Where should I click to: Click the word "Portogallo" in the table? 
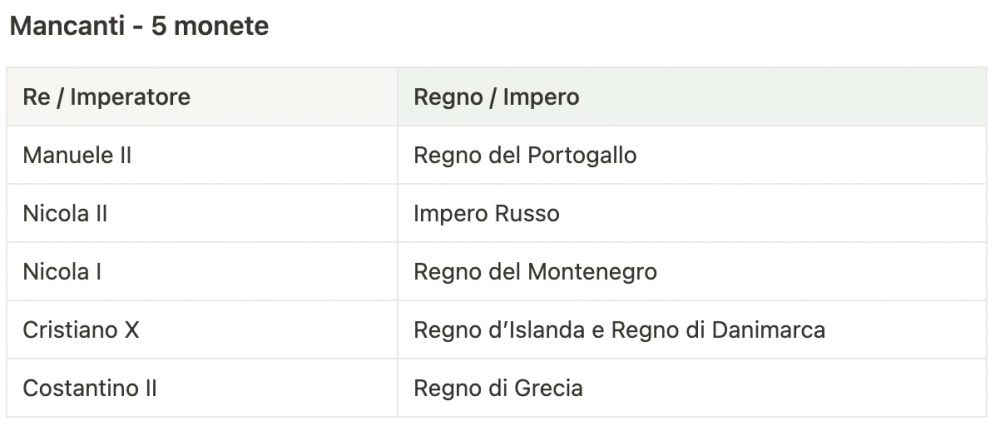click(x=585, y=156)
